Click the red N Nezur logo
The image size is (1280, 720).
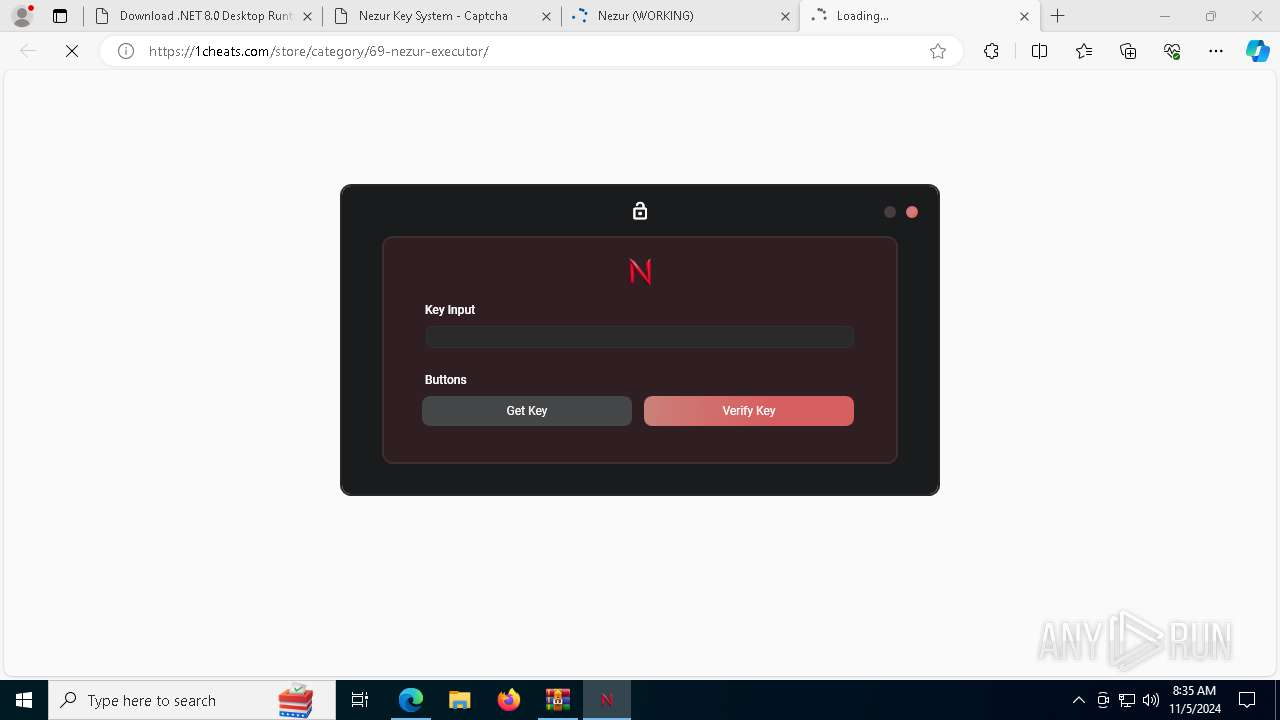[x=641, y=271]
